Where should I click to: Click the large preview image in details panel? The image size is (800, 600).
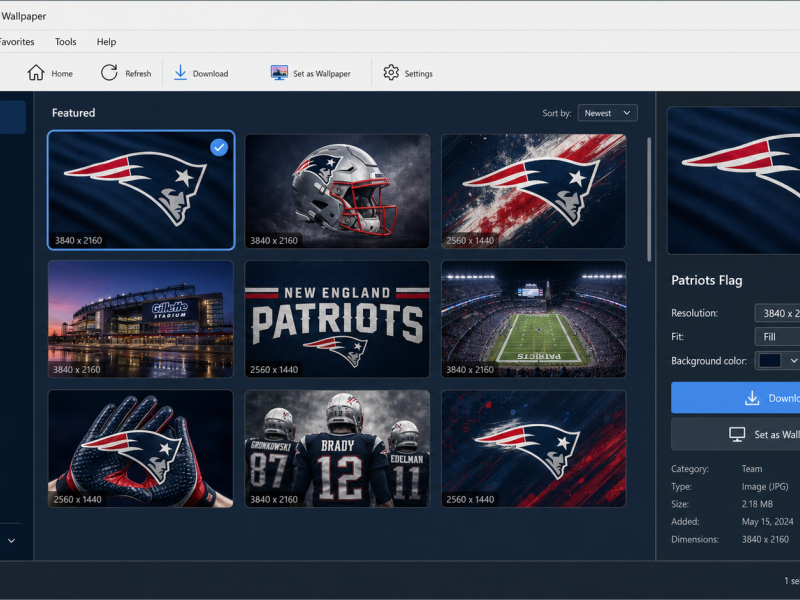coord(734,180)
